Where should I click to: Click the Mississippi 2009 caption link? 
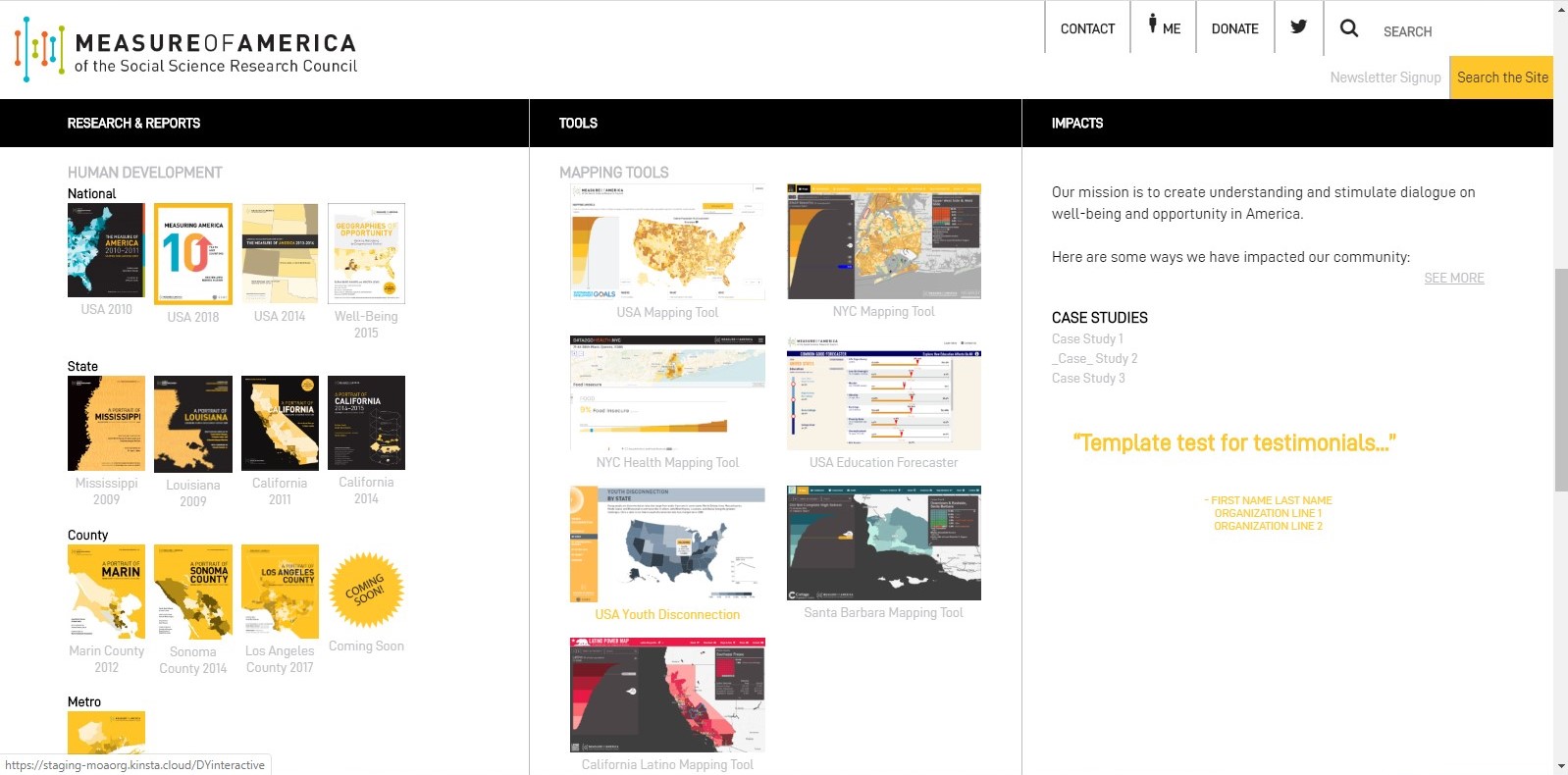click(106, 491)
